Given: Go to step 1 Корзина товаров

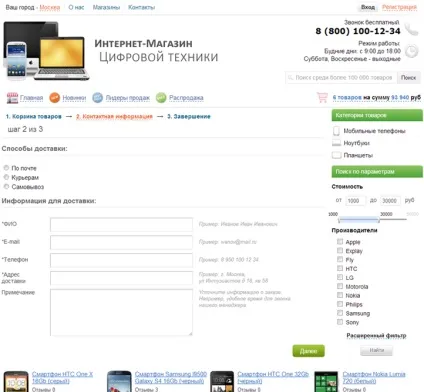Looking at the screenshot, I should click(34, 116).
